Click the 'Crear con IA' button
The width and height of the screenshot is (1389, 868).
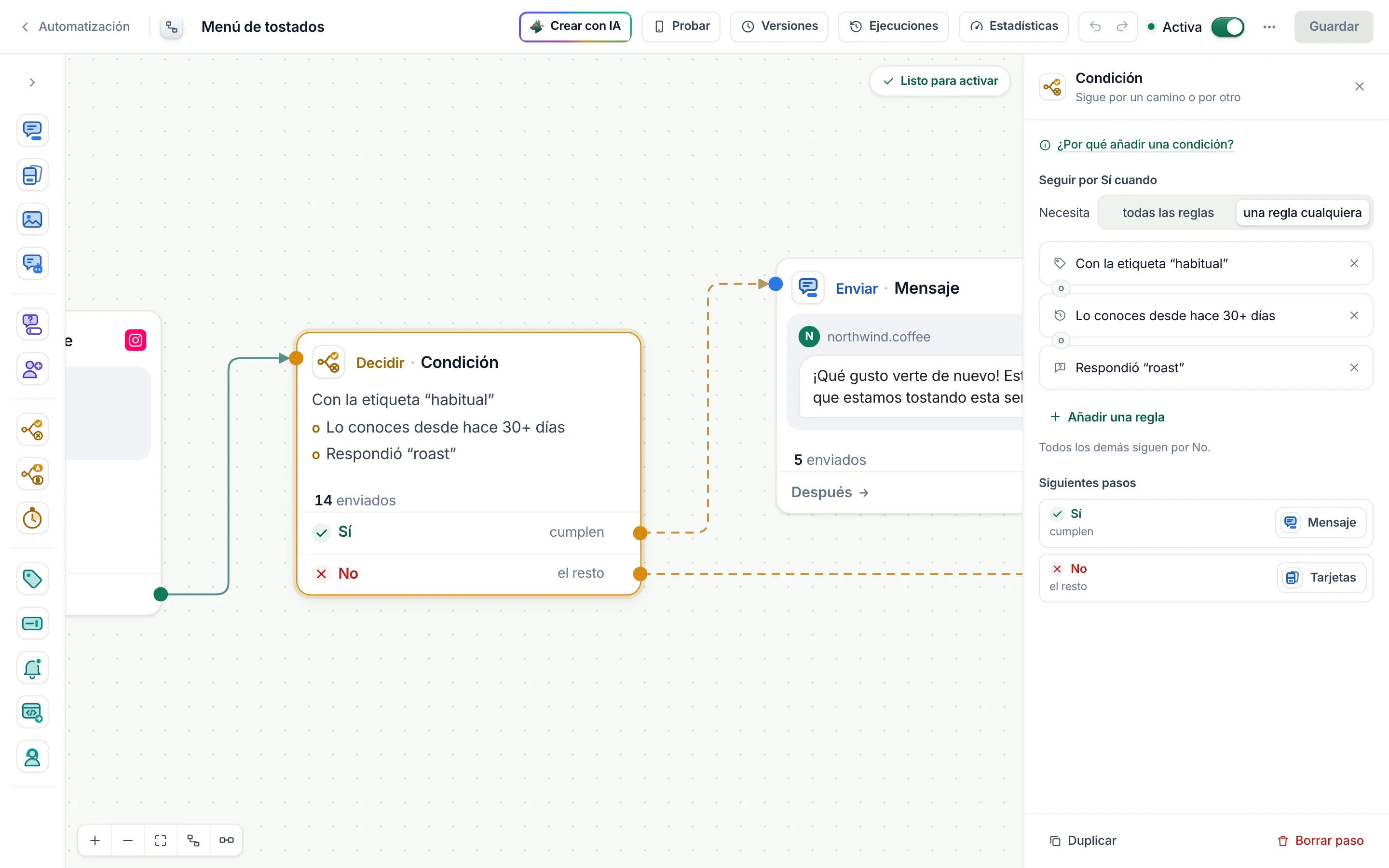[575, 27]
